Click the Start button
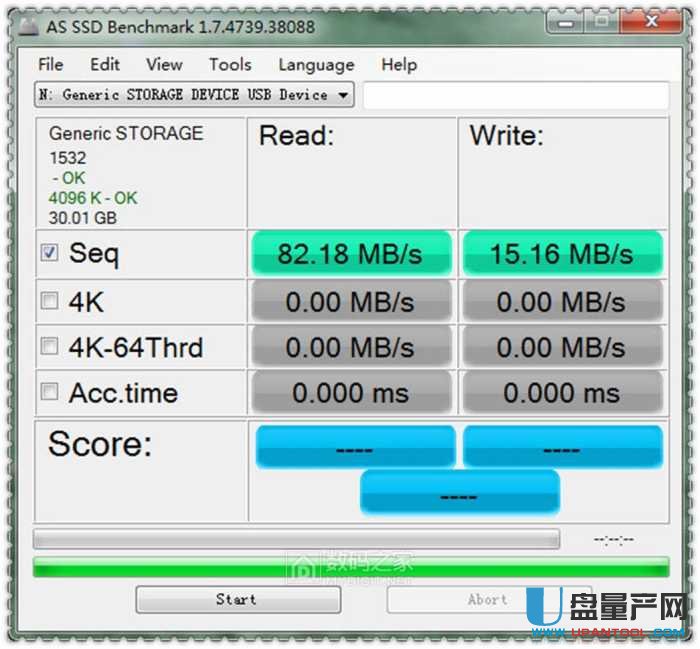700x649 pixels. pyautogui.click(x=238, y=600)
